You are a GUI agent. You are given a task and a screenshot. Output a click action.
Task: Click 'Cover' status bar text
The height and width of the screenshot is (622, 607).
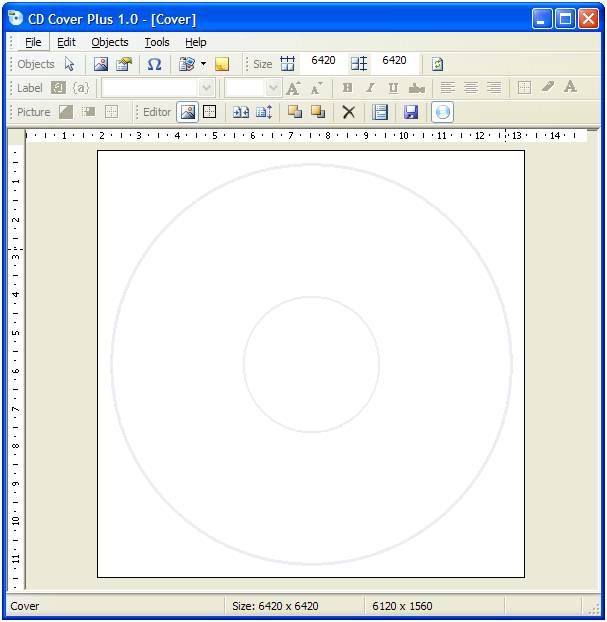pyautogui.click(x=25, y=606)
